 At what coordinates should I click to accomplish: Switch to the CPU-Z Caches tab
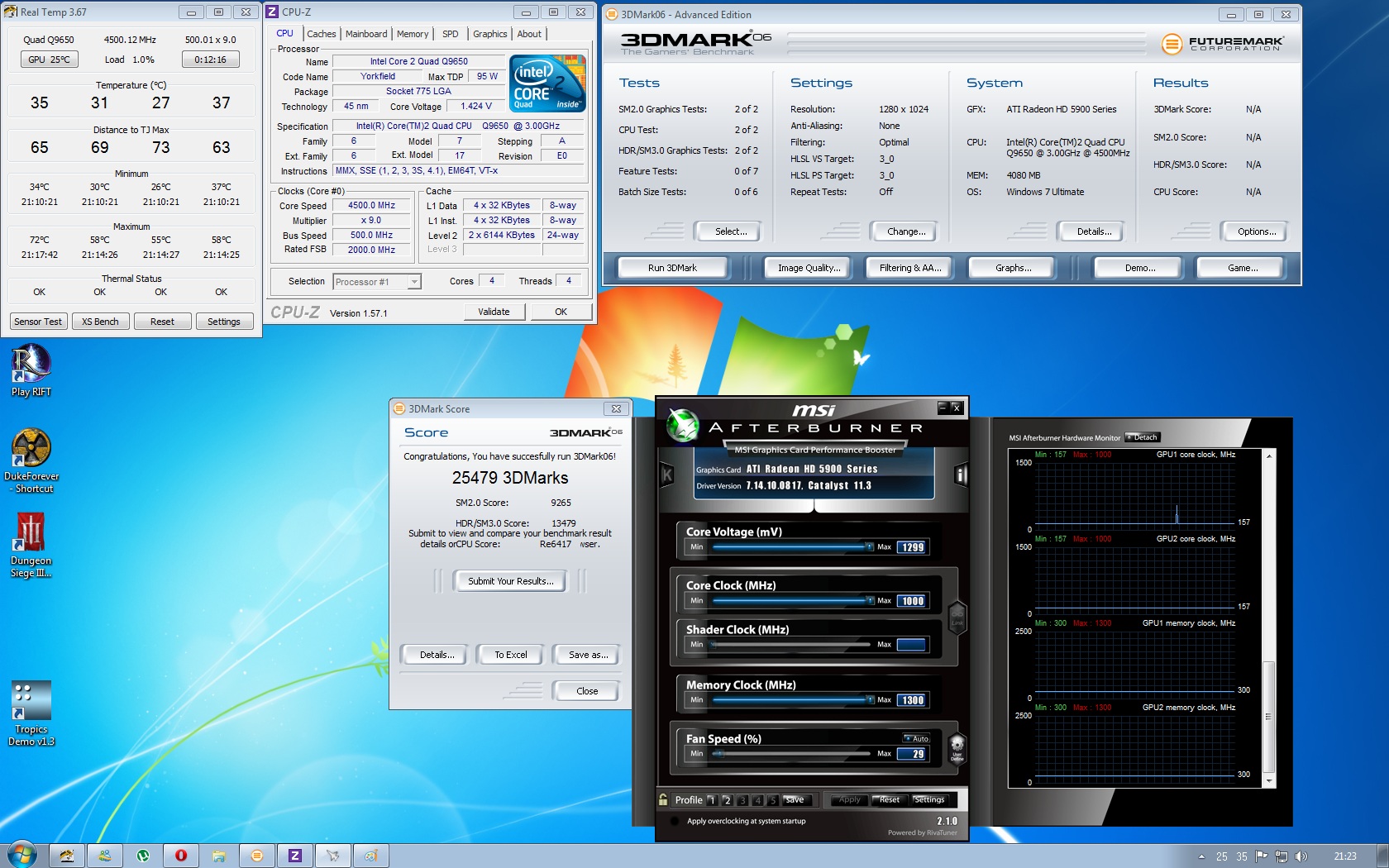[x=322, y=34]
